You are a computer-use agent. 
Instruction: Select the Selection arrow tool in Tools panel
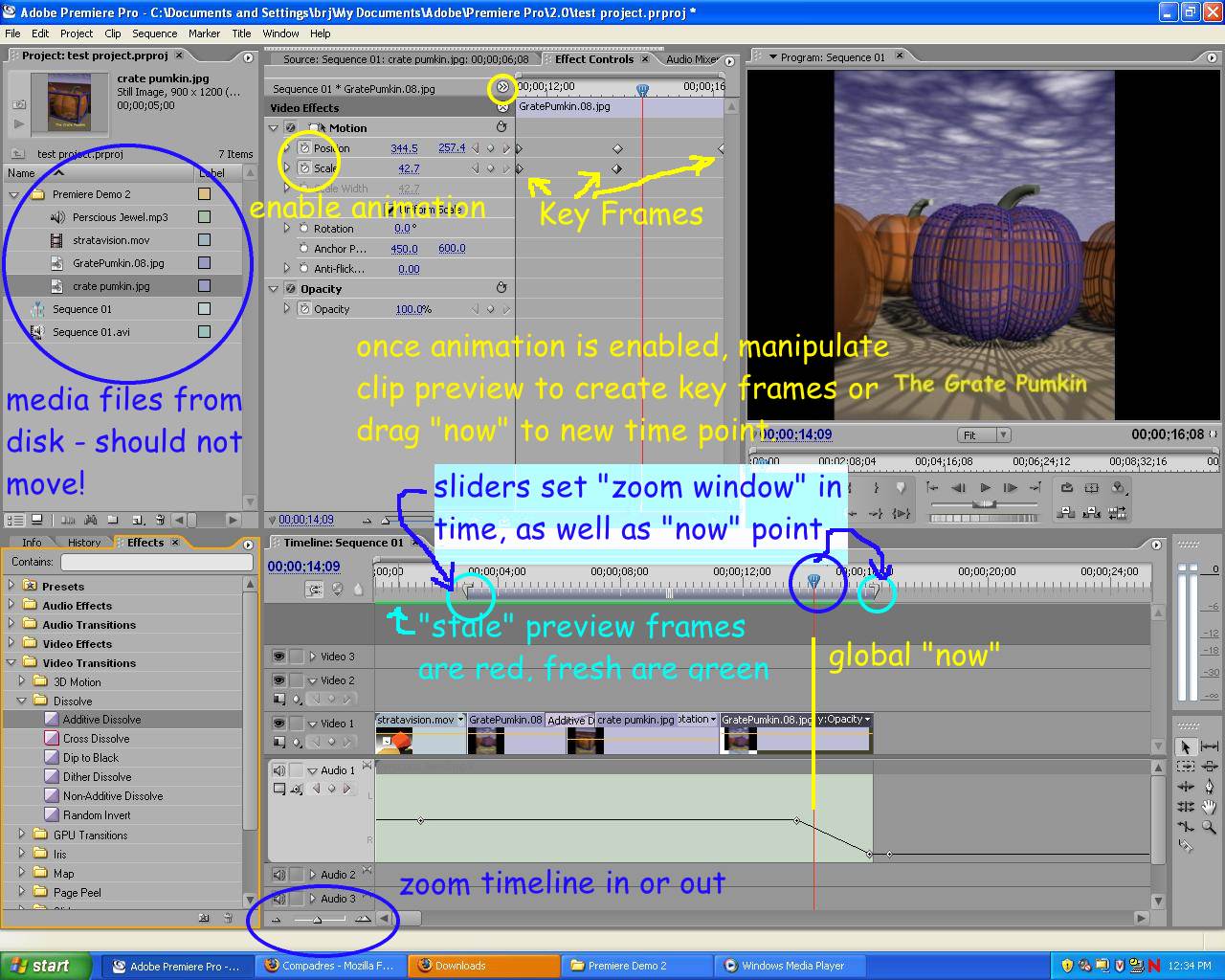1186,746
